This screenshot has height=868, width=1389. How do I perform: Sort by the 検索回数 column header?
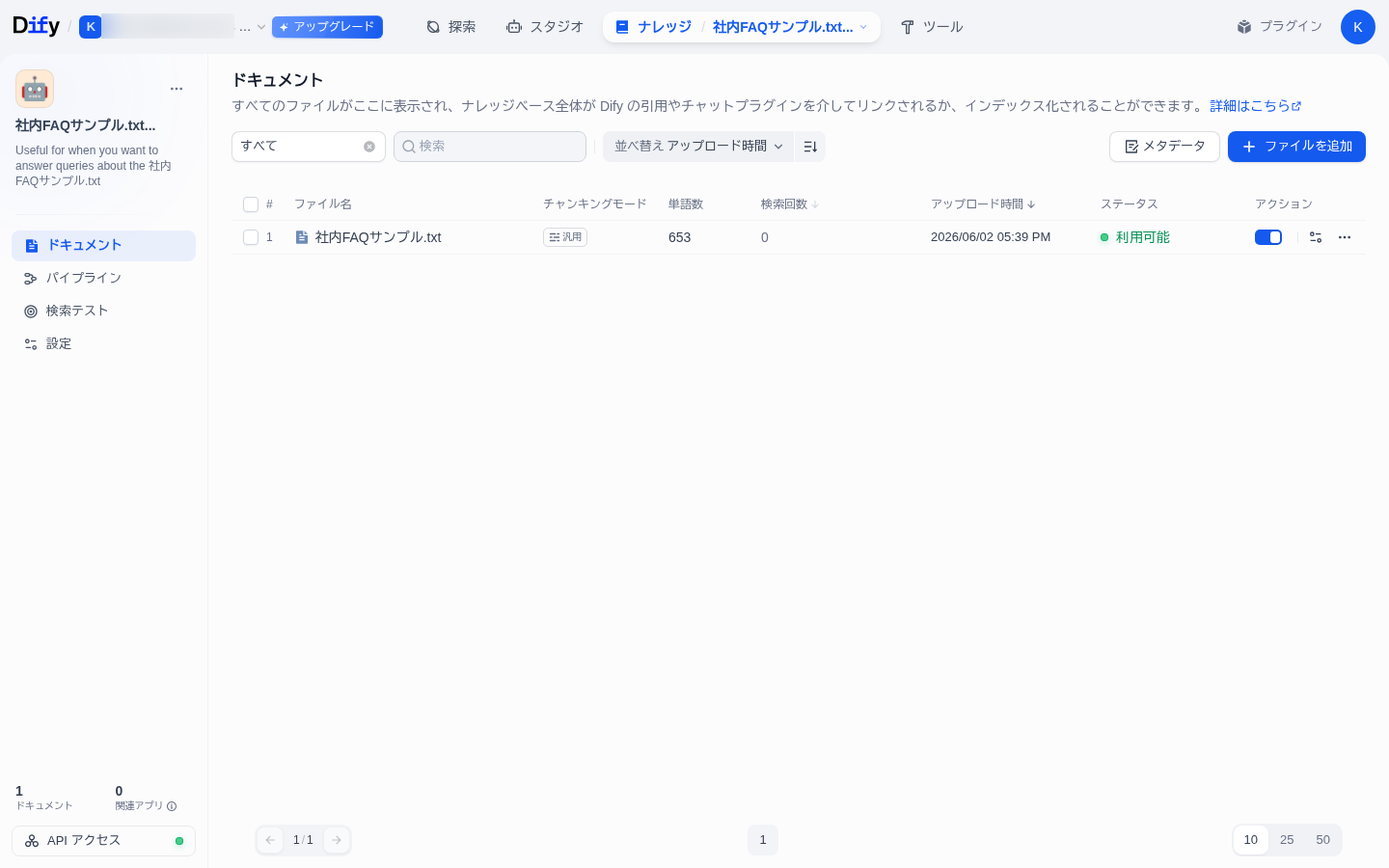click(790, 204)
